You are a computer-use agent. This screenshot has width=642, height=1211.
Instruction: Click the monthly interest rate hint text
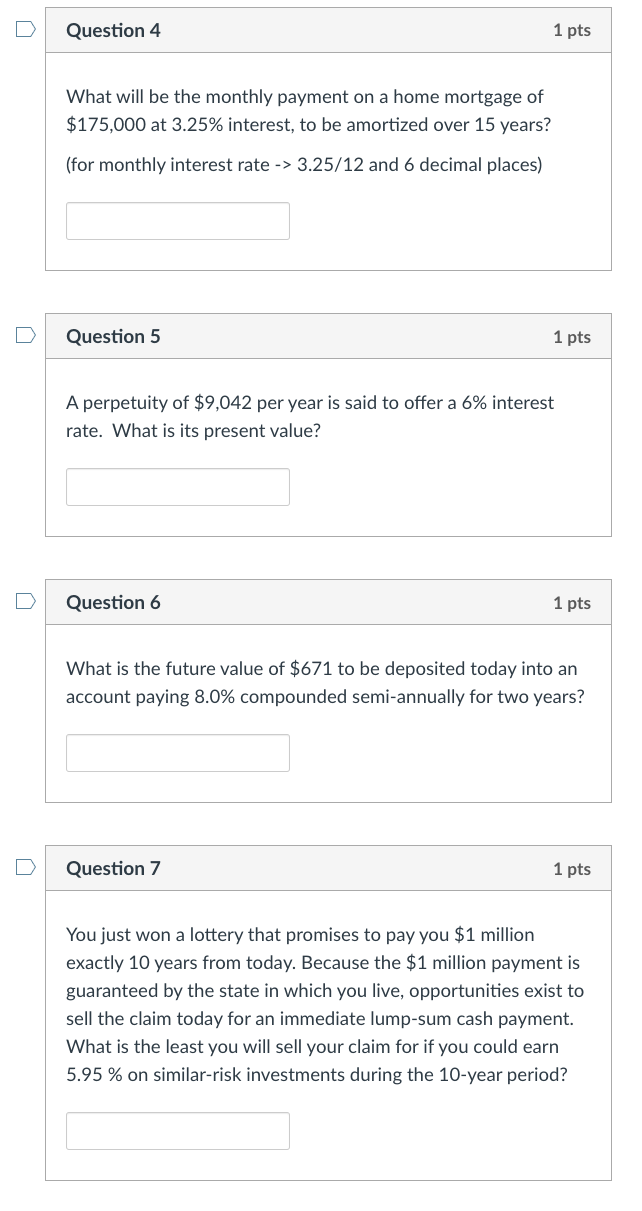tap(304, 164)
